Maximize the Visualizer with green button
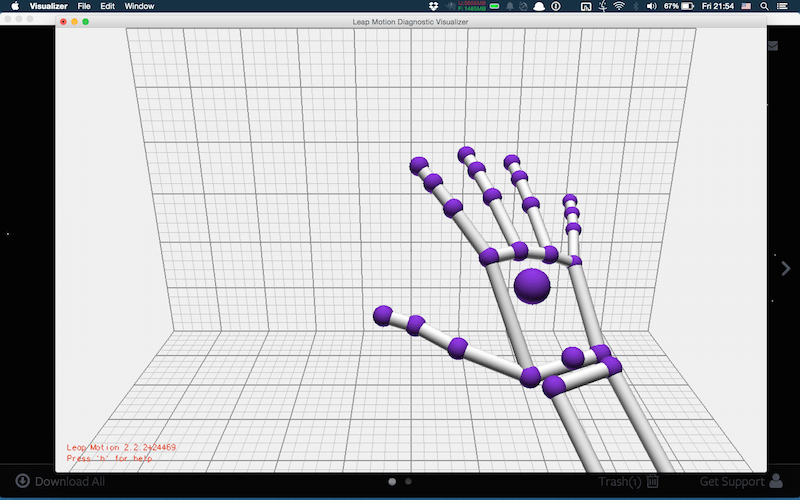This screenshot has height=500, width=800. point(86,21)
